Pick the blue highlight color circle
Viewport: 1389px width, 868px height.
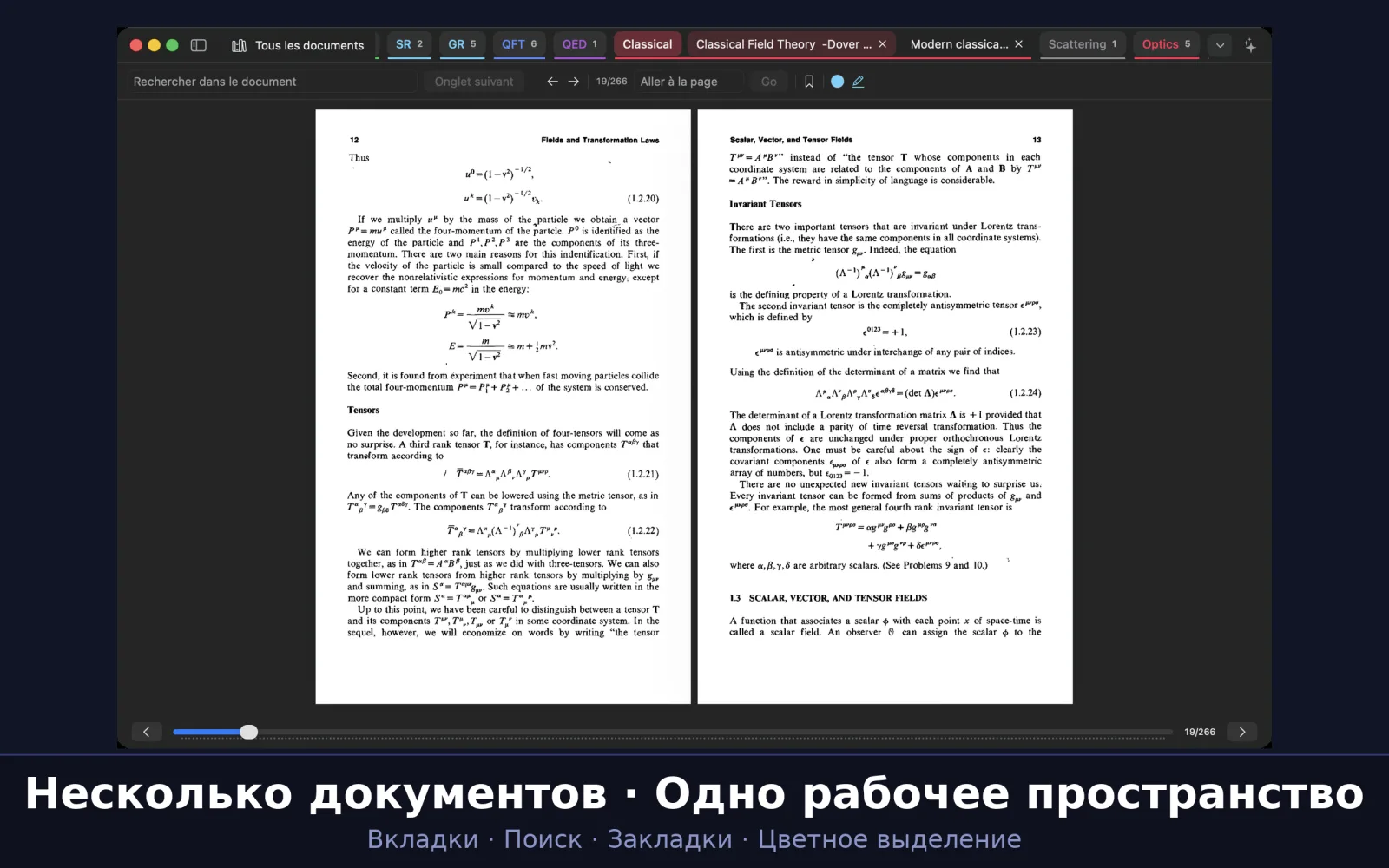click(837, 82)
